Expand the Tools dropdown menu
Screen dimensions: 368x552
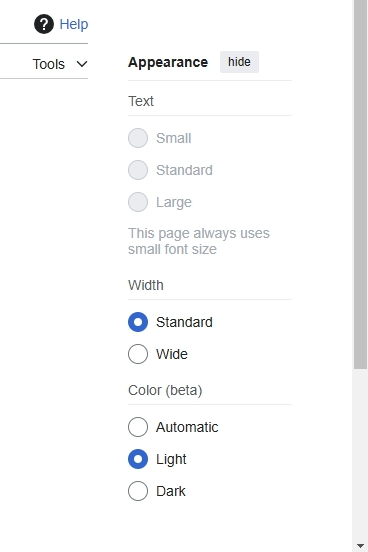pyautogui.click(x=60, y=64)
